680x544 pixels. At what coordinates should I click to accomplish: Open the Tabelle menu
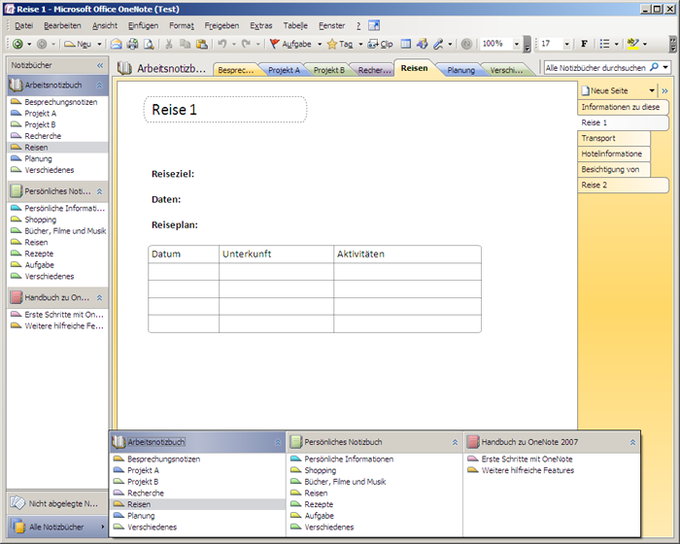295,26
